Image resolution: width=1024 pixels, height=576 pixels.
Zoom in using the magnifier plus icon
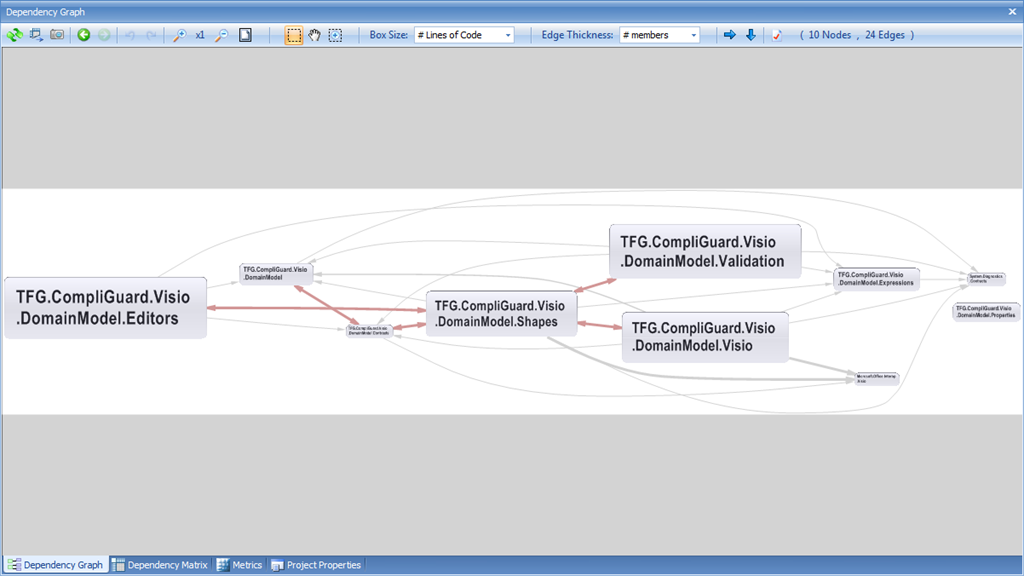coord(179,35)
